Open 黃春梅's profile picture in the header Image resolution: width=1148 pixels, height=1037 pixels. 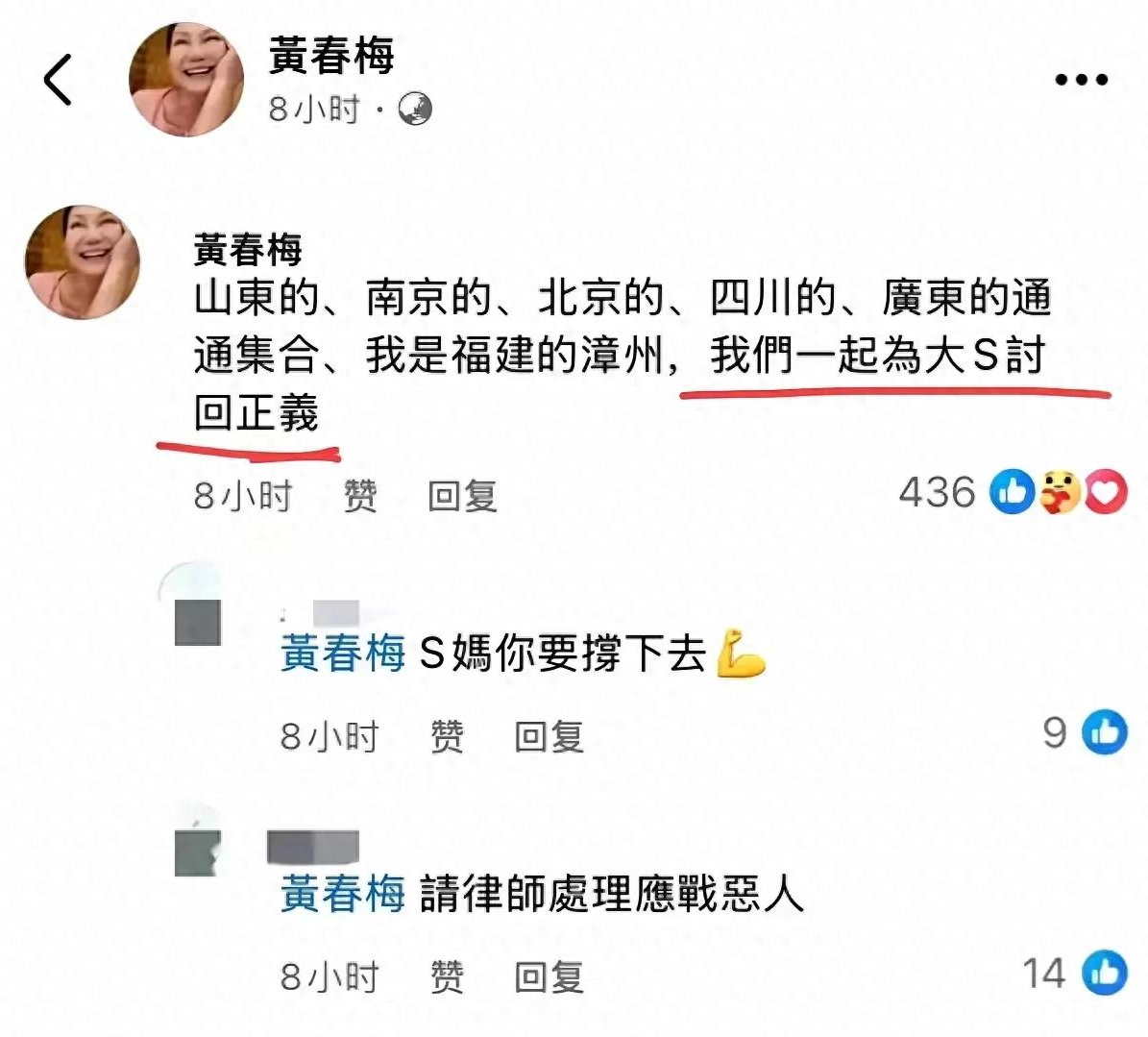(x=186, y=79)
